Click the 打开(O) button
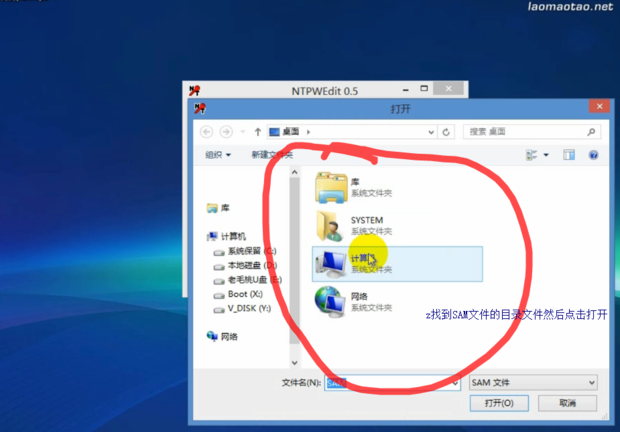The height and width of the screenshot is (432, 620). (499, 403)
